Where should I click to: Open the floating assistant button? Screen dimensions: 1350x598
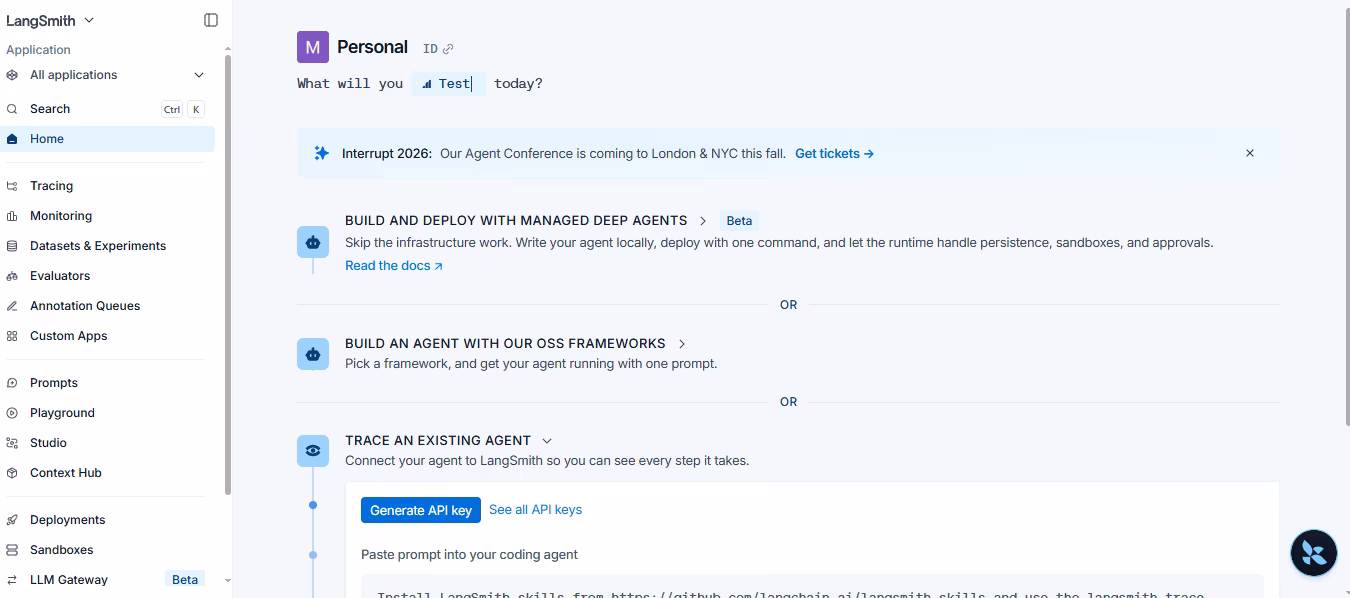1314,553
